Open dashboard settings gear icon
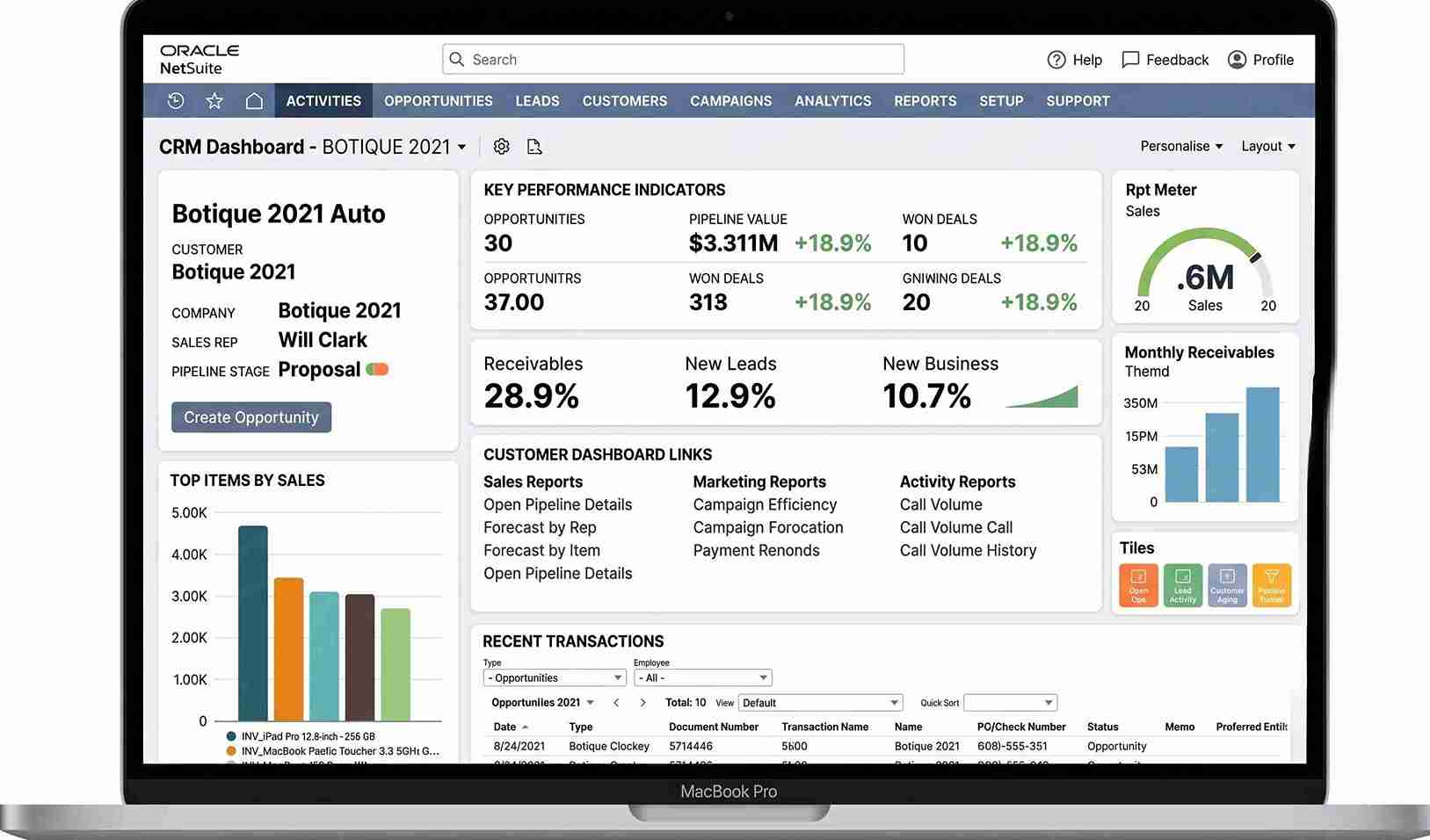The height and width of the screenshot is (840, 1430). 501,147
